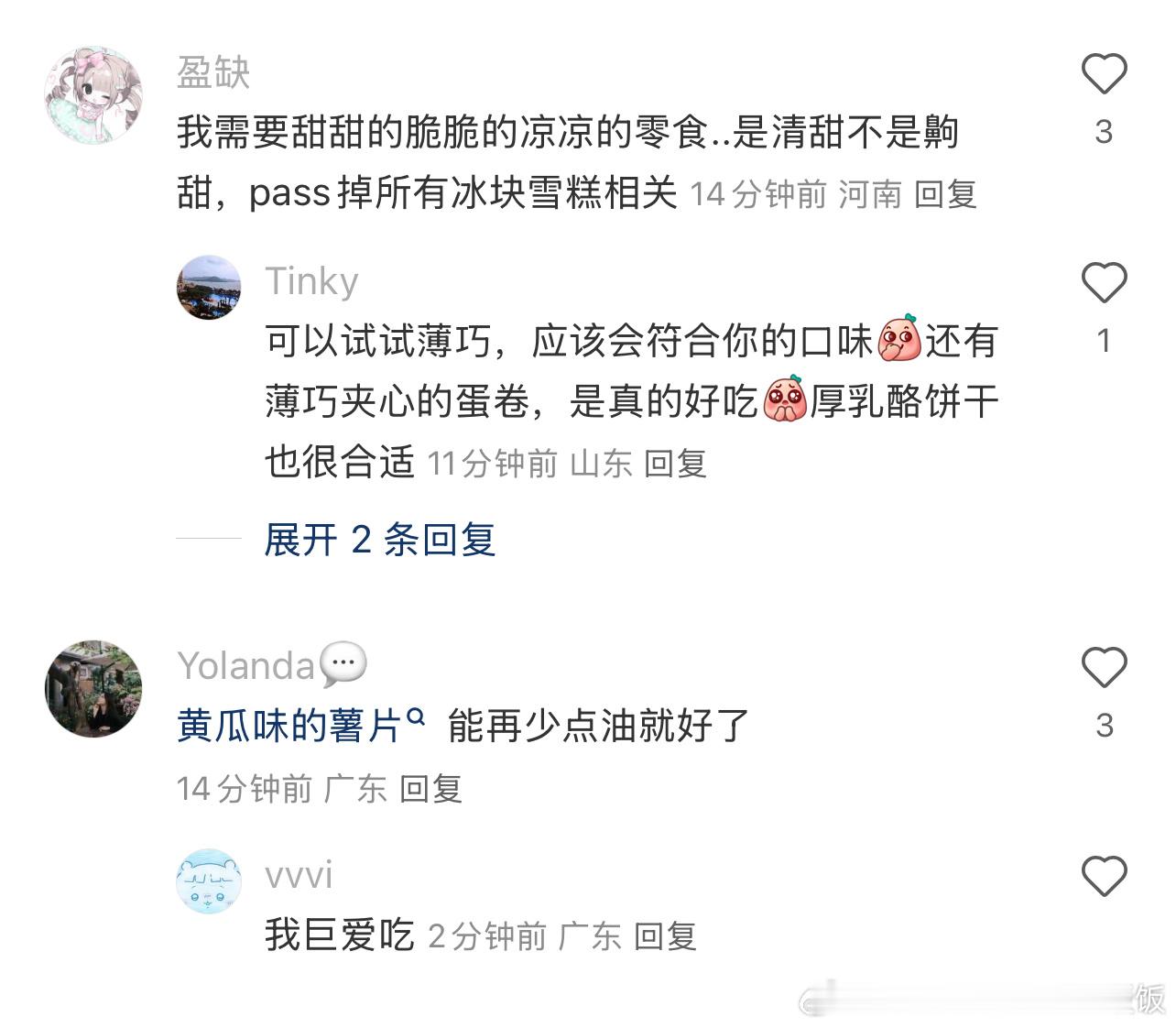Open Yolanda's profile avatar
The image size is (1176, 1028).
tap(93, 689)
